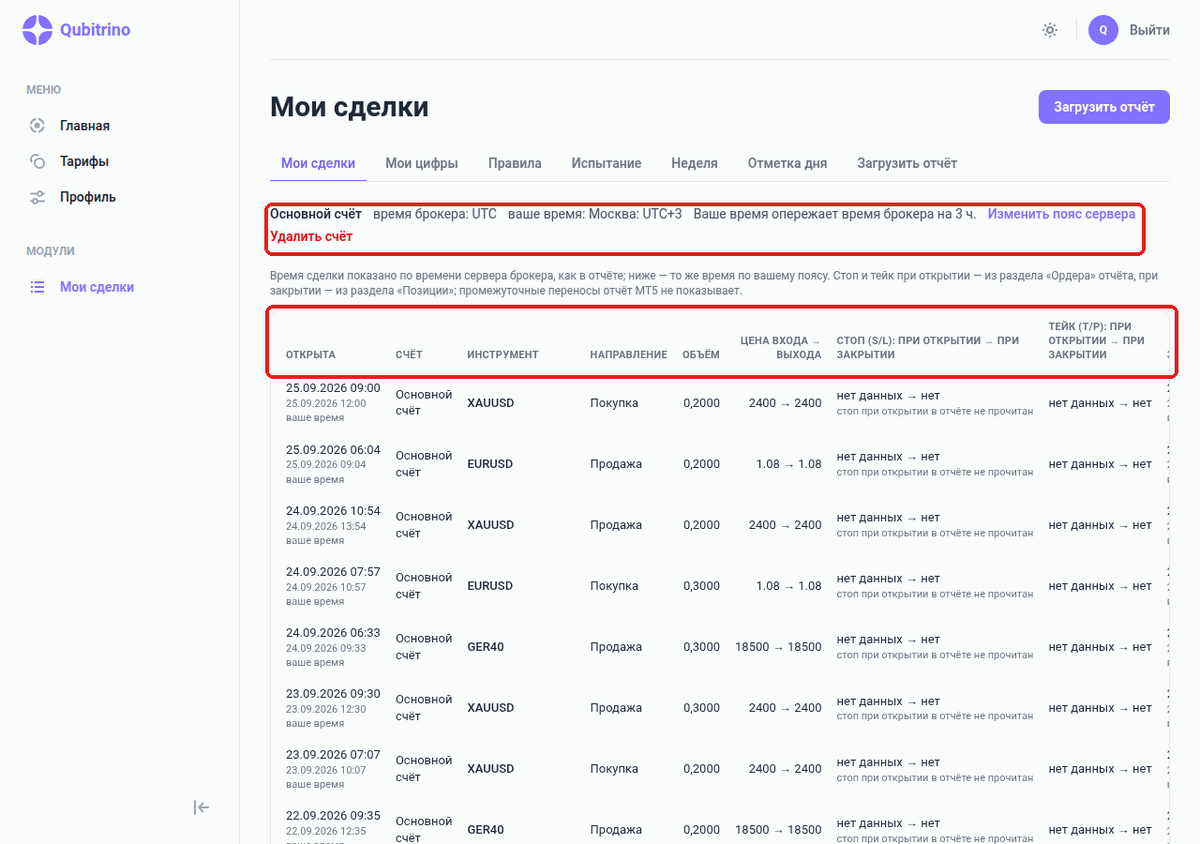Click the Цена входа → выхода header

[781, 348]
